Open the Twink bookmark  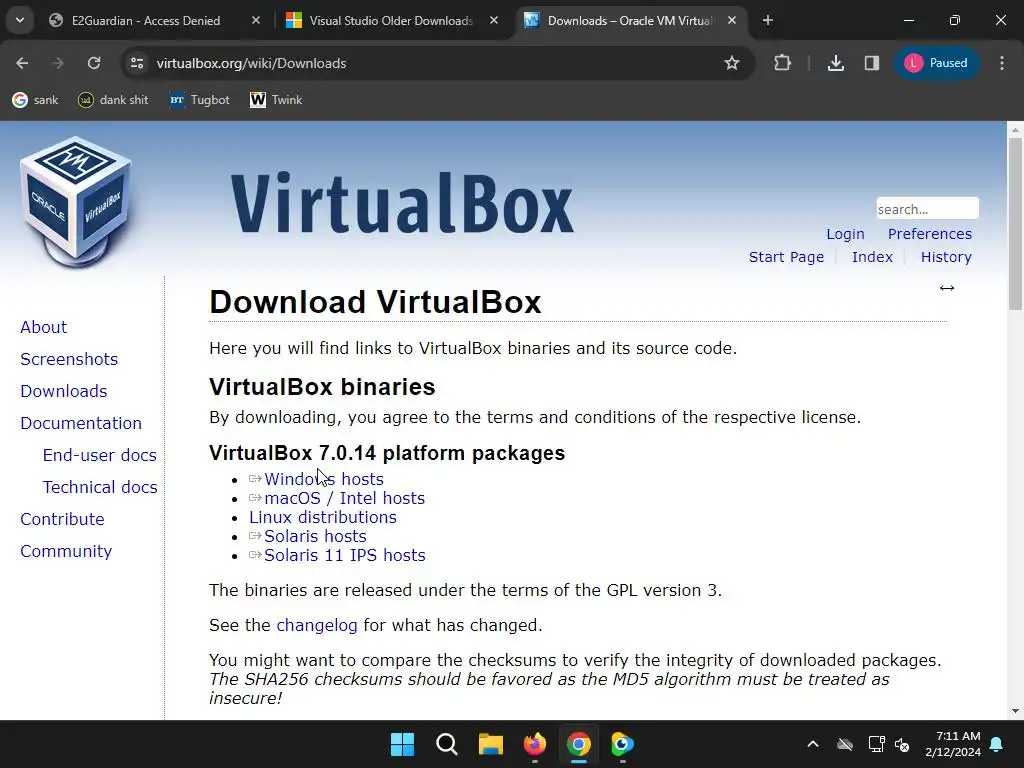[x=276, y=100]
